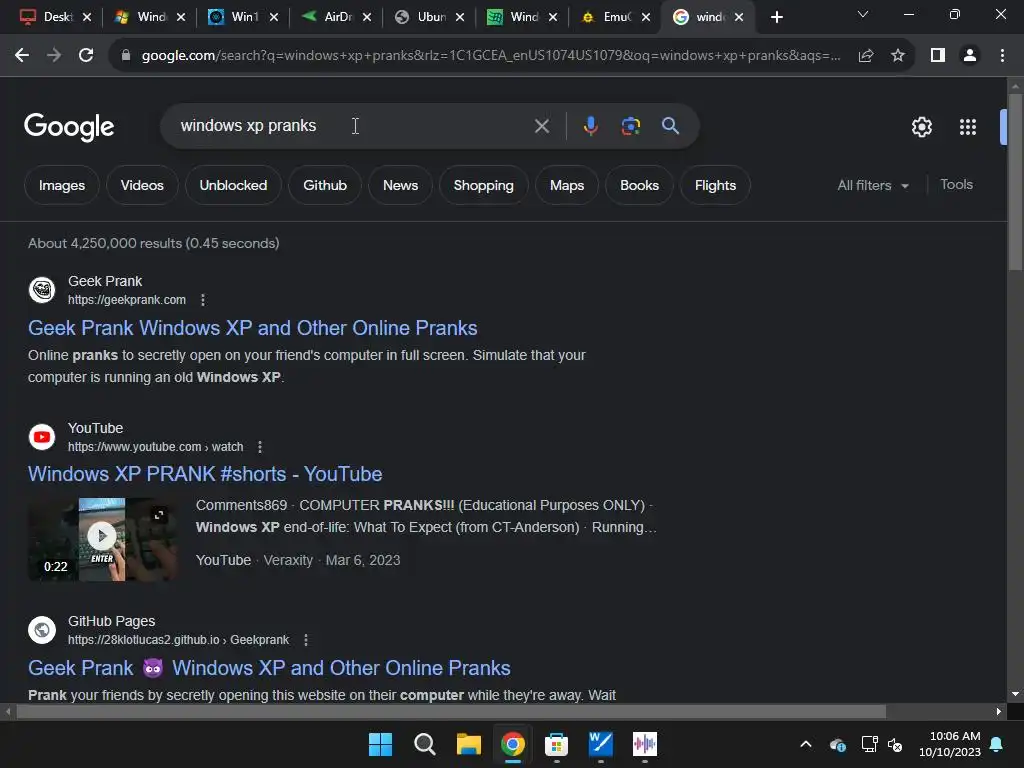1024x768 pixels.
Task: Reload the current page
Action: [86, 56]
